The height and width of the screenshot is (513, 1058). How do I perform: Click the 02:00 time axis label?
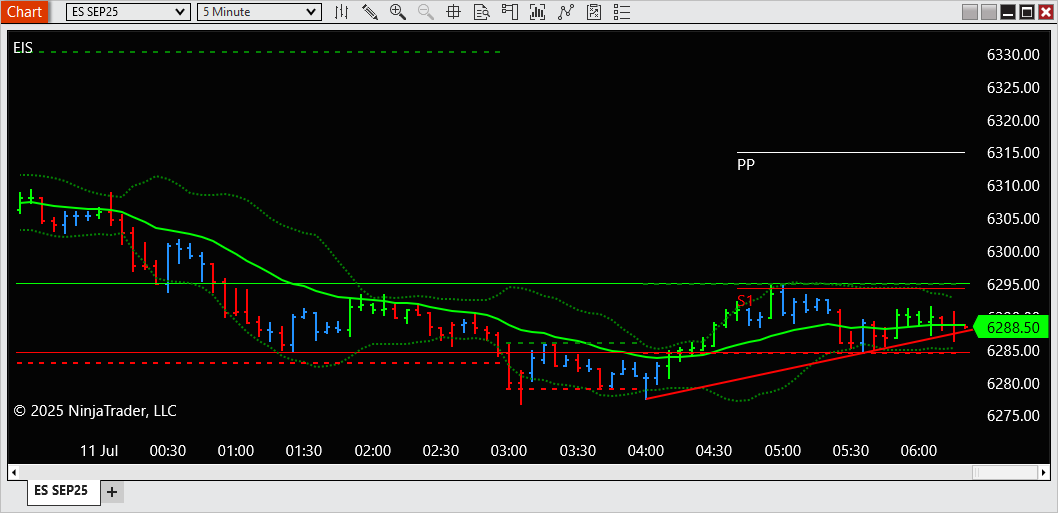(x=372, y=450)
